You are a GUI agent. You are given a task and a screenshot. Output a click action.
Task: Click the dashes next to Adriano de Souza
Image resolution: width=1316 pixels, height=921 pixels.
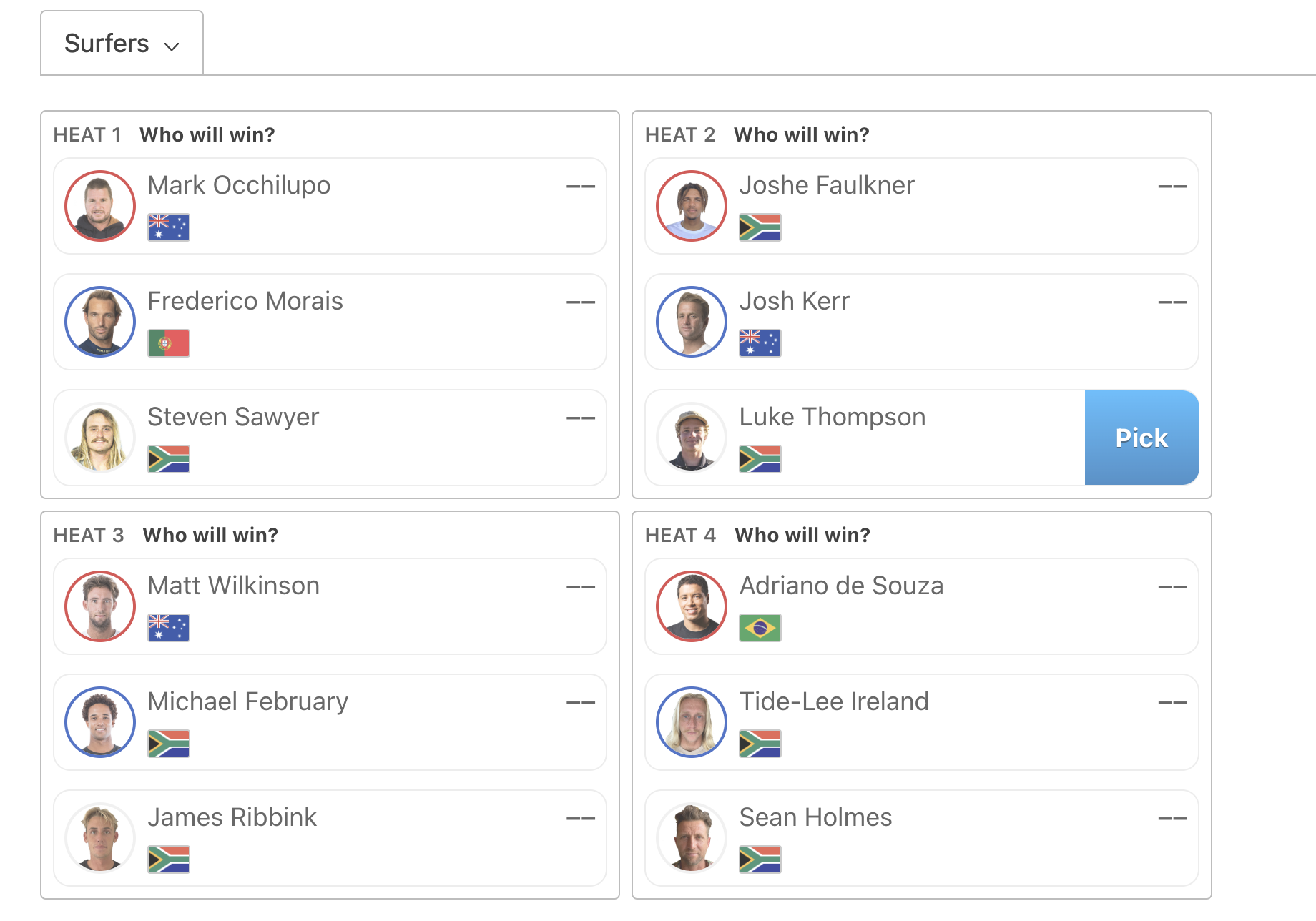(1172, 587)
